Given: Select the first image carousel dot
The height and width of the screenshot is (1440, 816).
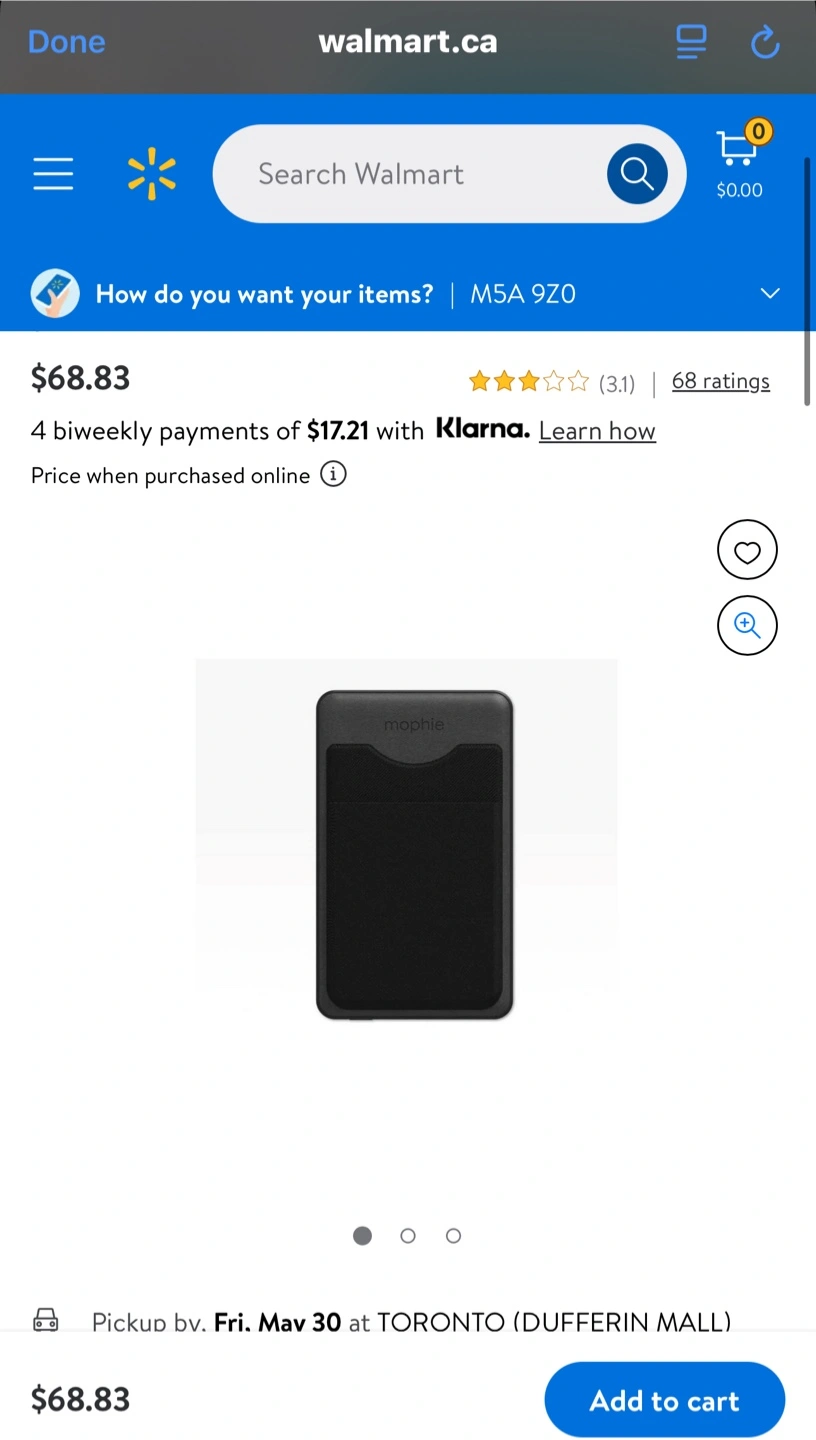Looking at the screenshot, I should coord(362,1236).
